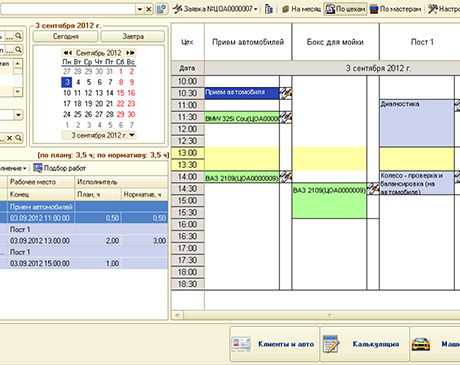Viewport: 460px width, 365px height.
Task: Open the edit icon next to Прием автомобиля event
Action: click(286, 93)
